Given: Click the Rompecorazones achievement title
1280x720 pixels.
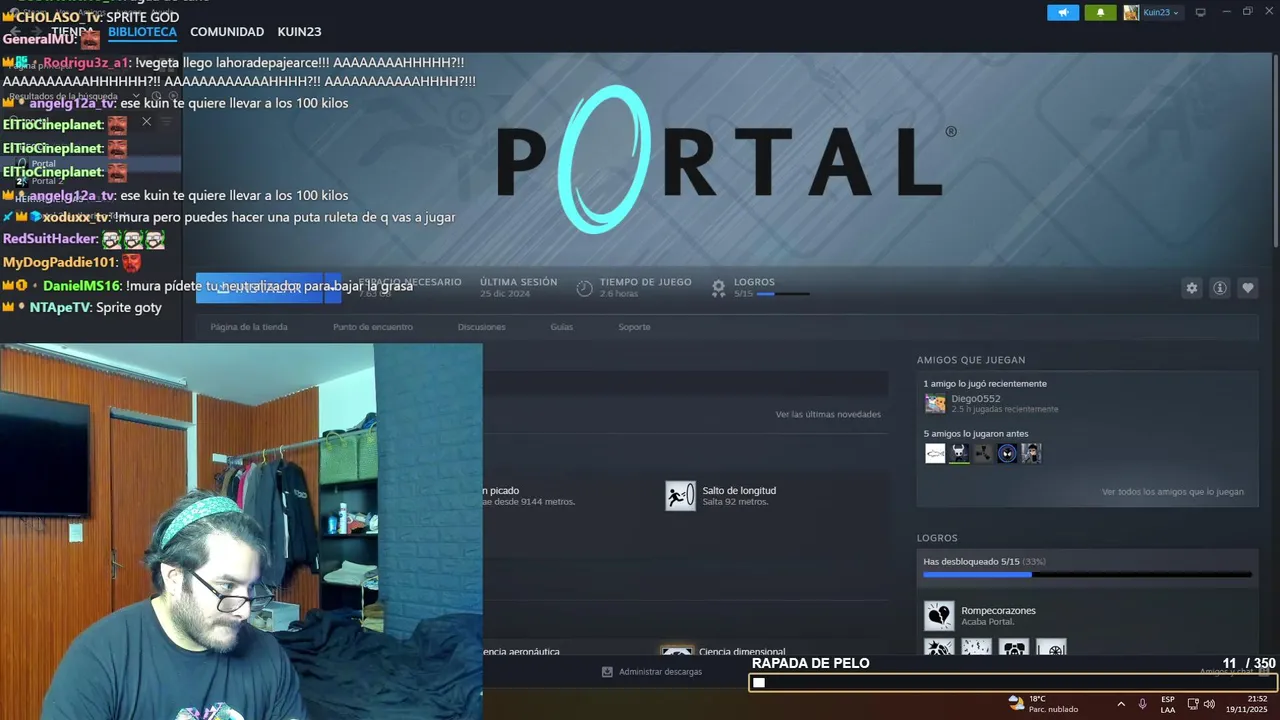Looking at the screenshot, I should pyautogui.click(x=998, y=610).
